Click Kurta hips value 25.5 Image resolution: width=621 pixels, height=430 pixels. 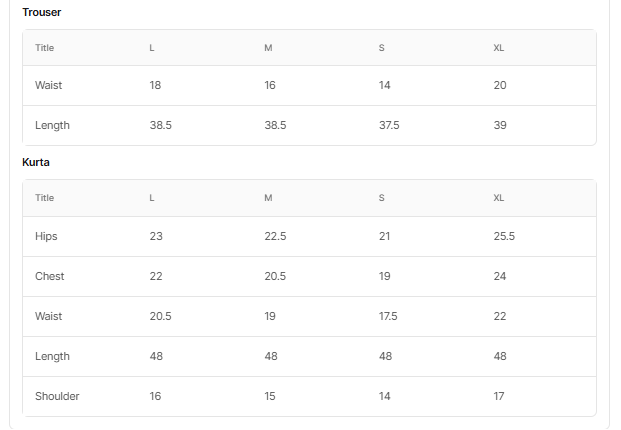click(504, 236)
